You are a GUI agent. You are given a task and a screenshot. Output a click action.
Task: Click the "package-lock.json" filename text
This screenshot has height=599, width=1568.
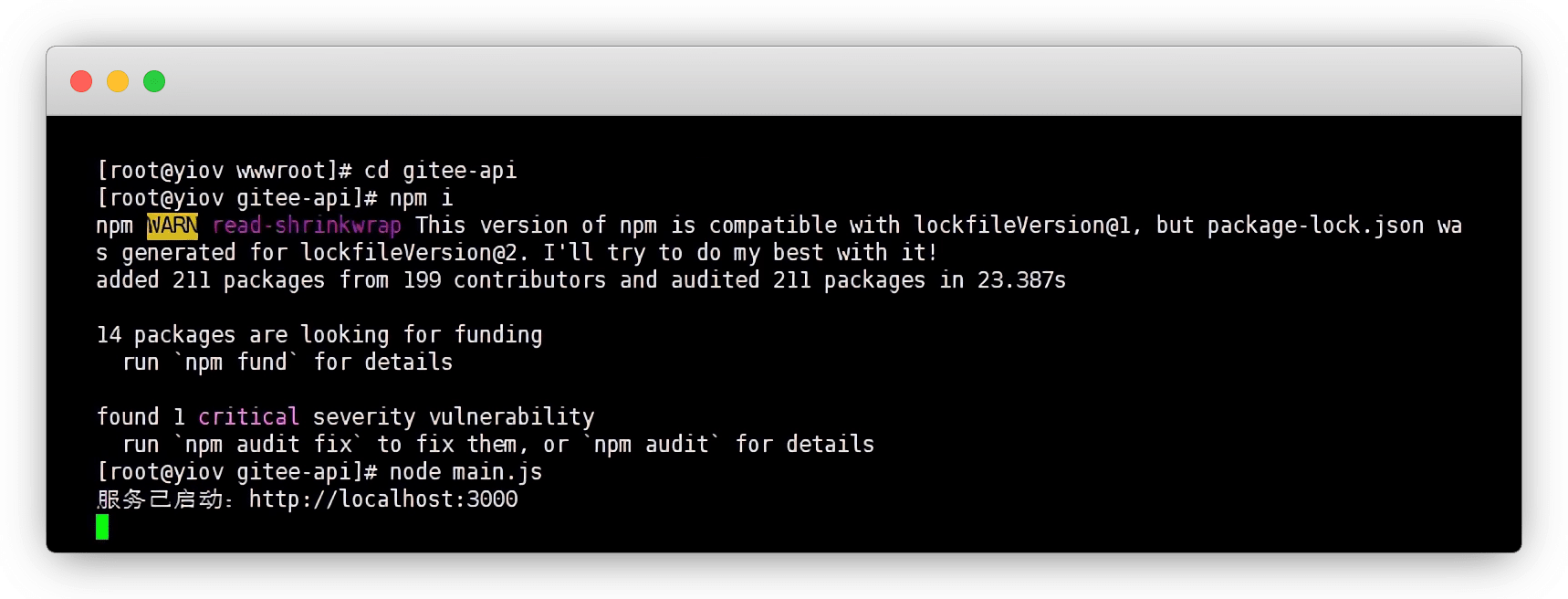1315,226
